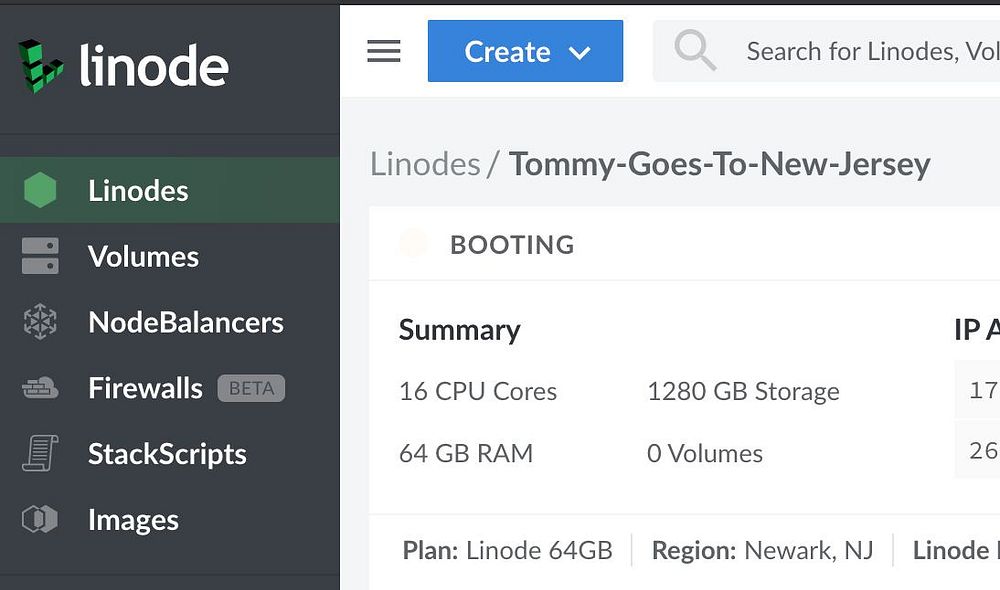Viewport: 1000px width, 590px height.
Task: Click the Firewalls icon in sidebar
Action: [40, 388]
